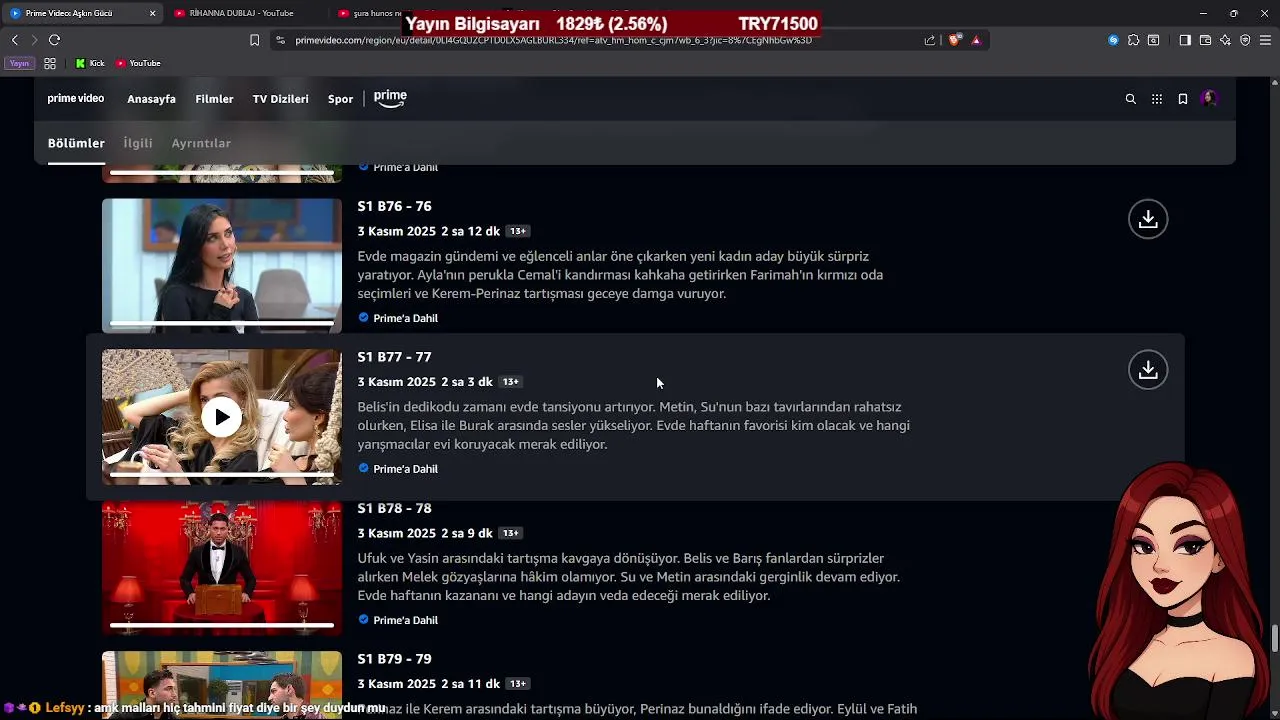Open the browser extensions puzzle icon

pyautogui.click(x=1133, y=40)
